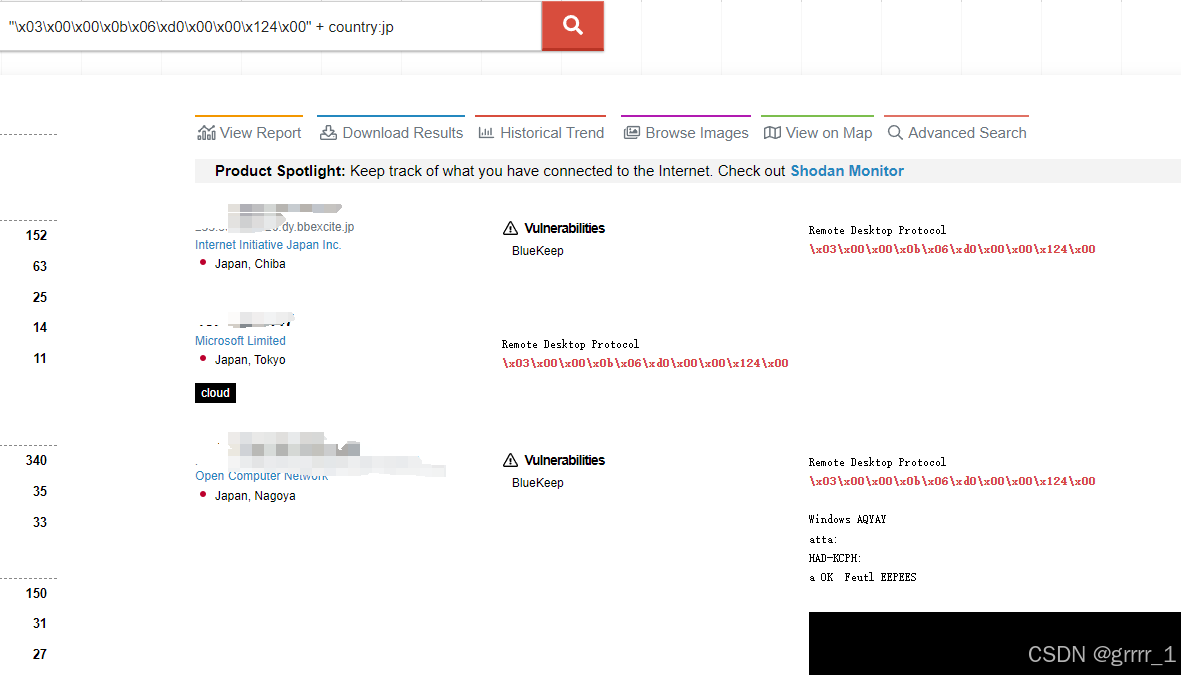Click the Japan, Chiba location text
Viewport: 1181px width, 675px height.
coord(250,264)
